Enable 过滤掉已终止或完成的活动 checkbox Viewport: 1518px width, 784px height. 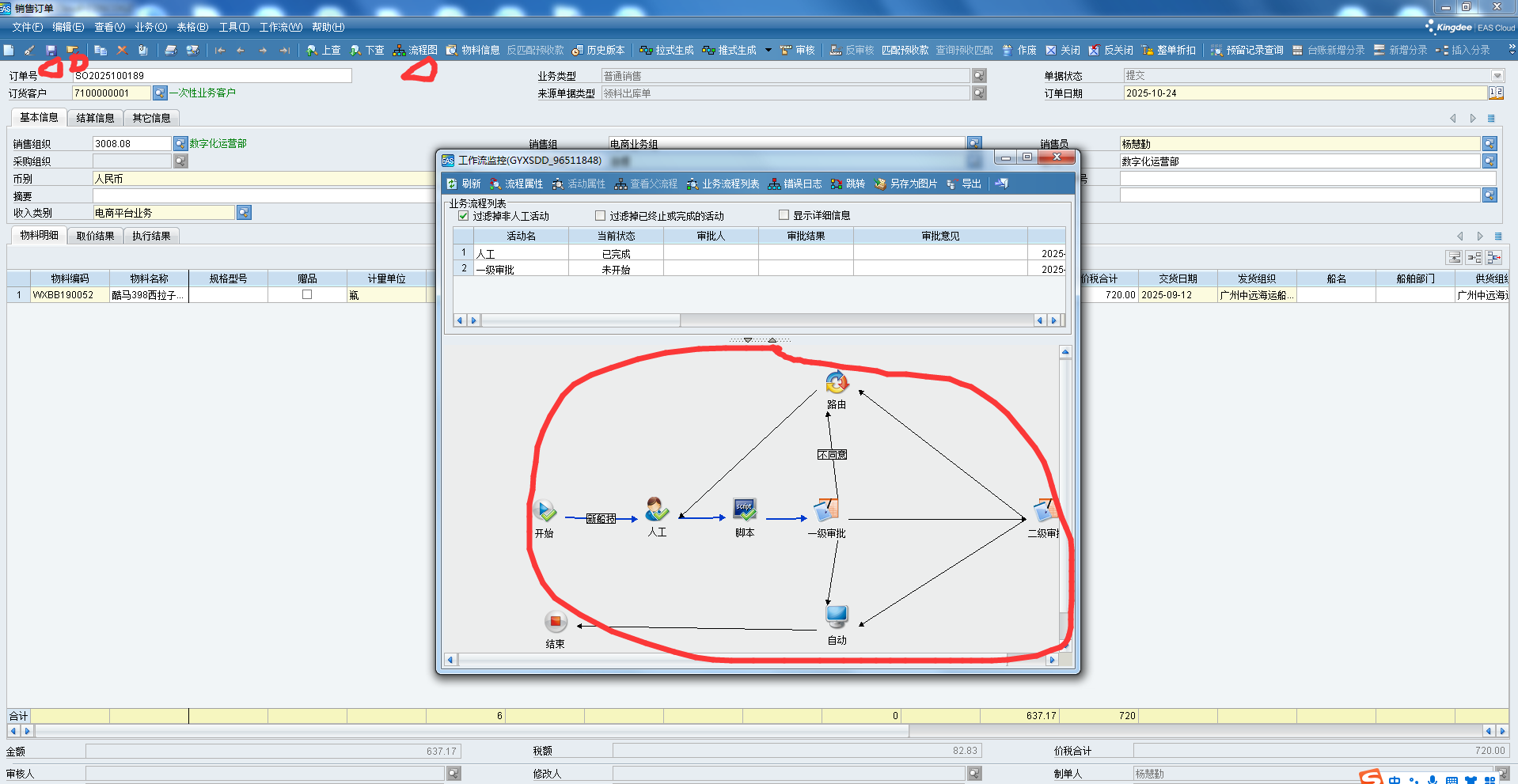click(600, 216)
